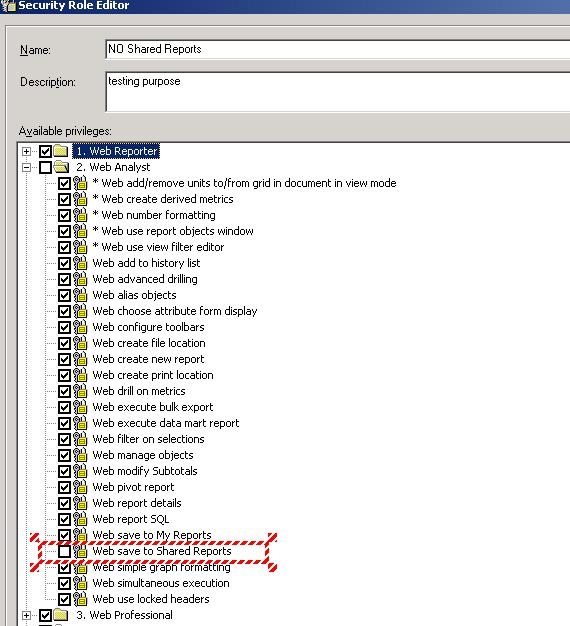The image size is (570, 626).
Task: Click the Web Reporter folder icon
Action: tap(61, 151)
